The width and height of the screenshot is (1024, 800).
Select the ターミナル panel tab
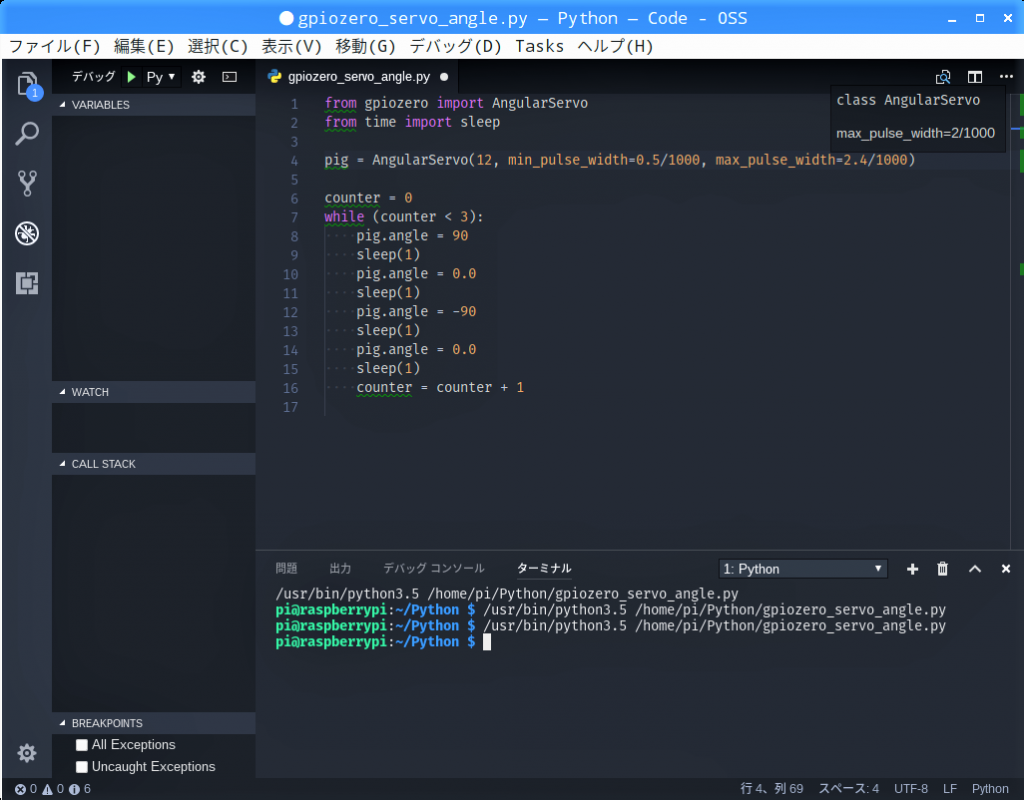pyautogui.click(x=544, y=568)
